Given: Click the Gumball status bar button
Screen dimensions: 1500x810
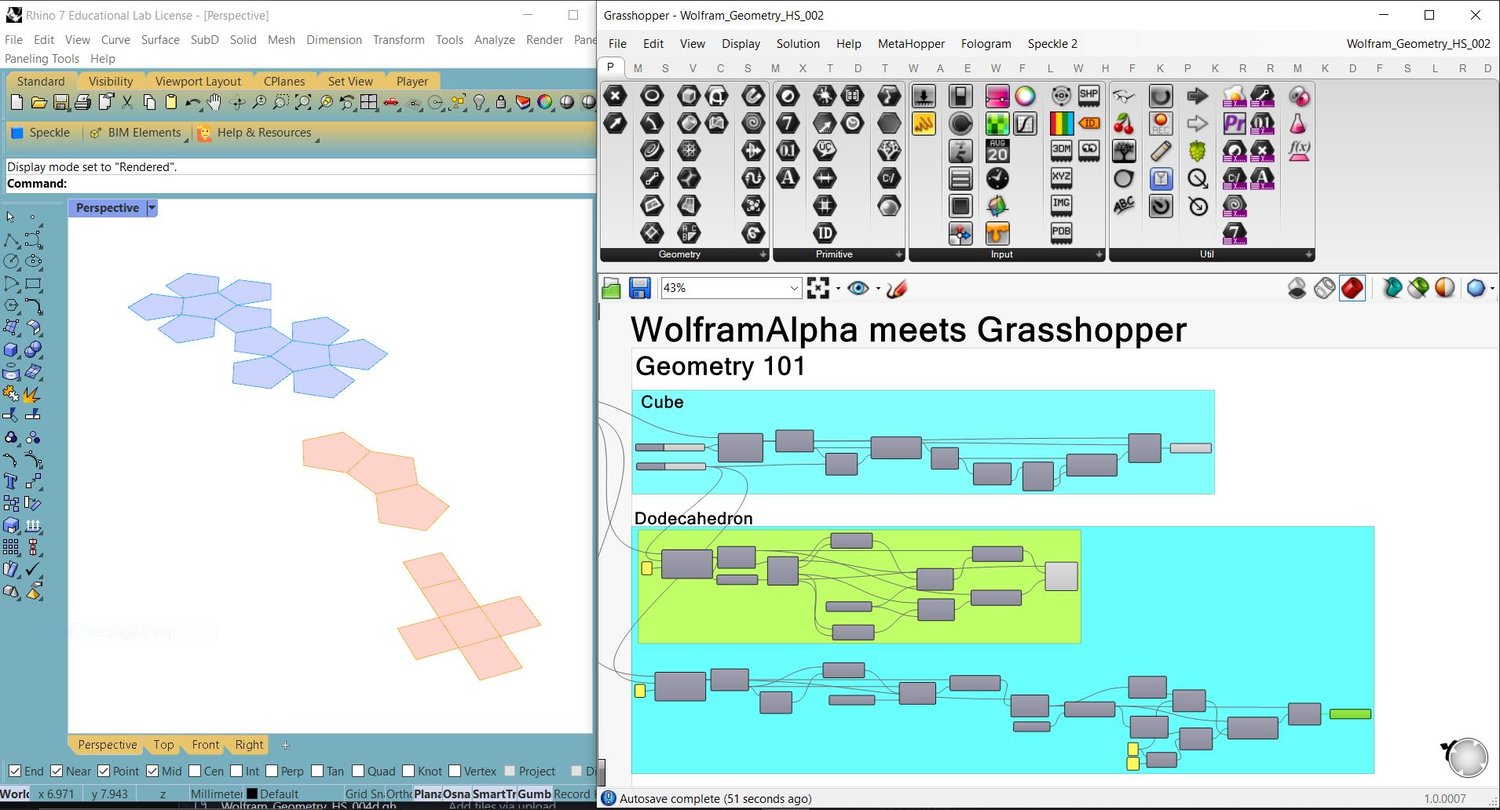Looking at the screenshot, I should pyautogui.click(x=534, y=794).
